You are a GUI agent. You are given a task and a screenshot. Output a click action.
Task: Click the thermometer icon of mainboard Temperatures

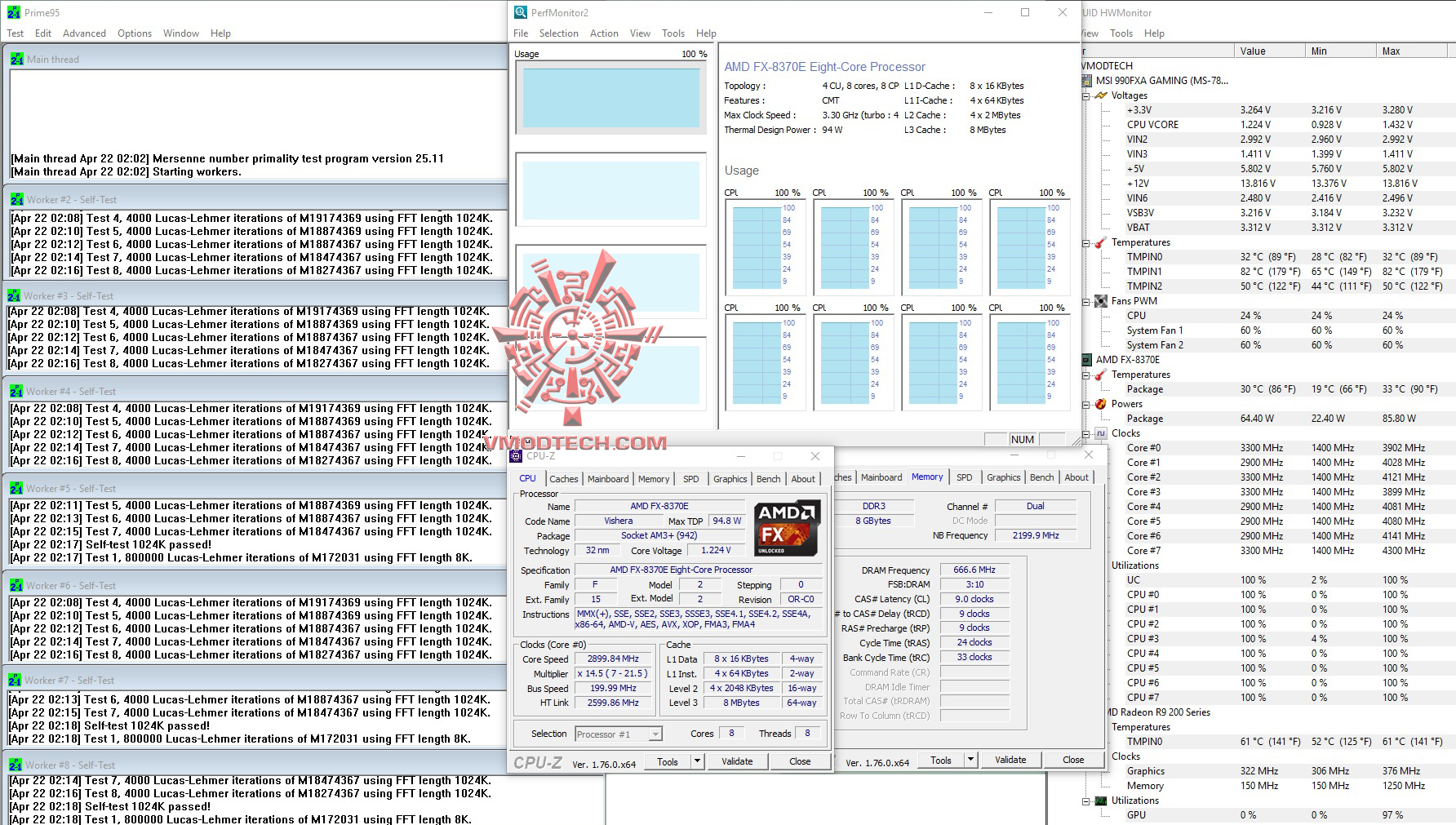click(1101, 242)
